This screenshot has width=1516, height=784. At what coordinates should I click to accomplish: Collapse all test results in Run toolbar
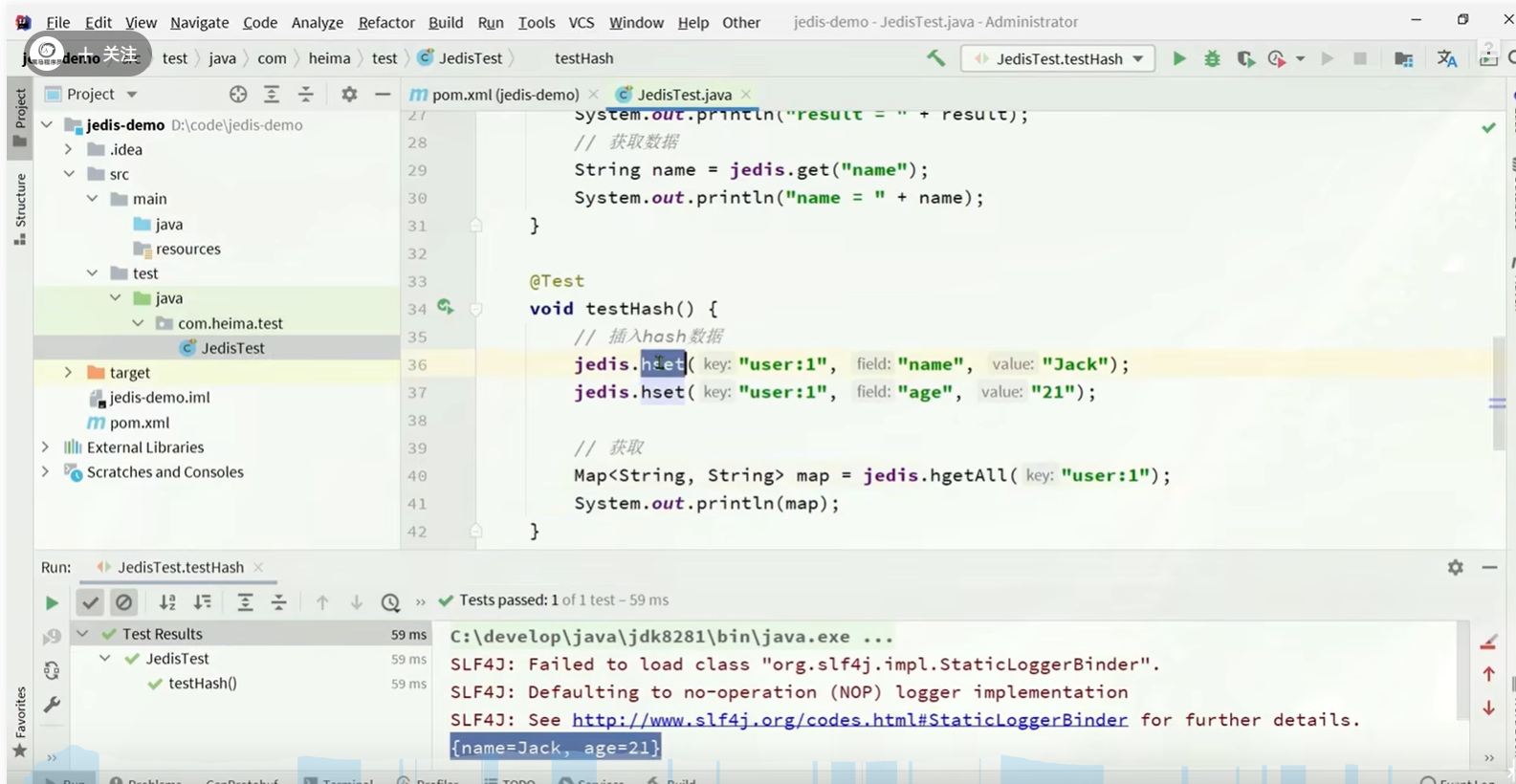(x=279, y=602)
